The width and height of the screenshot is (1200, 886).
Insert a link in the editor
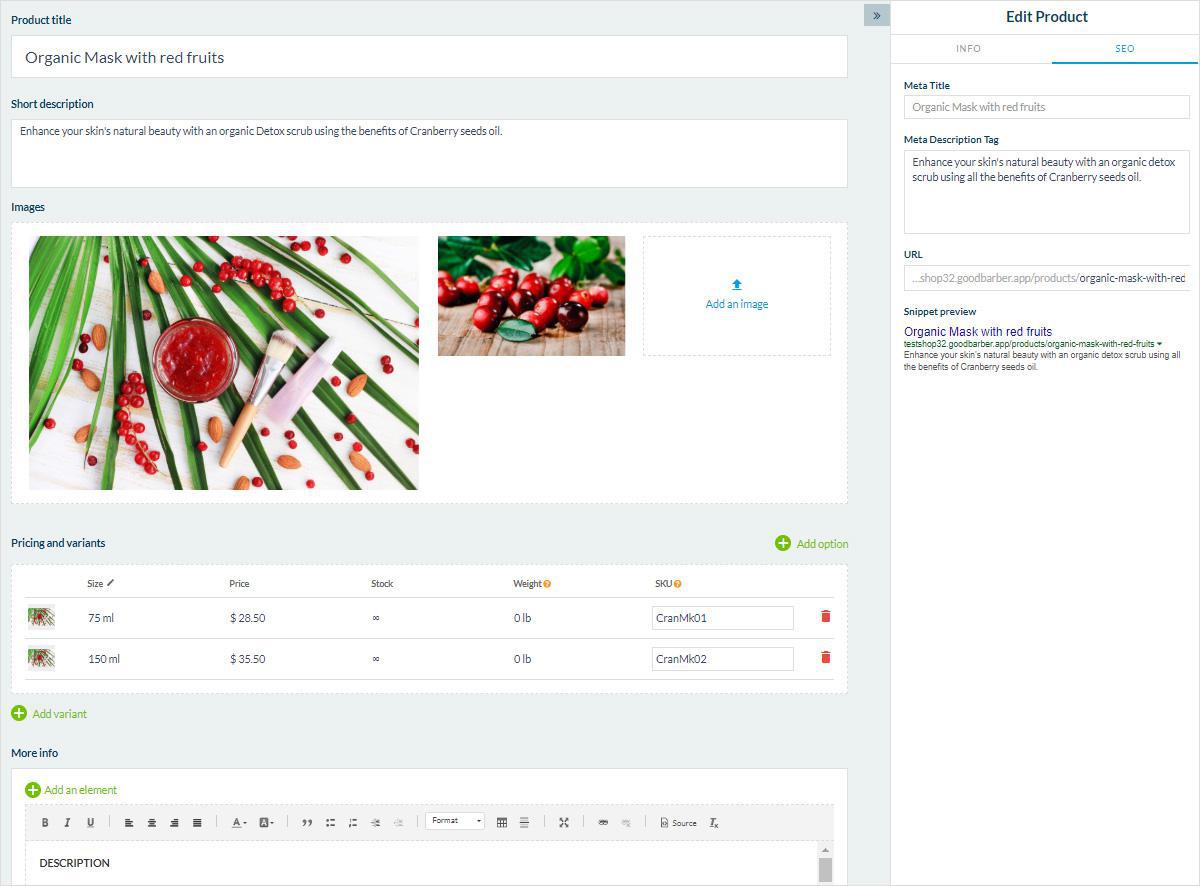[603, 823]
